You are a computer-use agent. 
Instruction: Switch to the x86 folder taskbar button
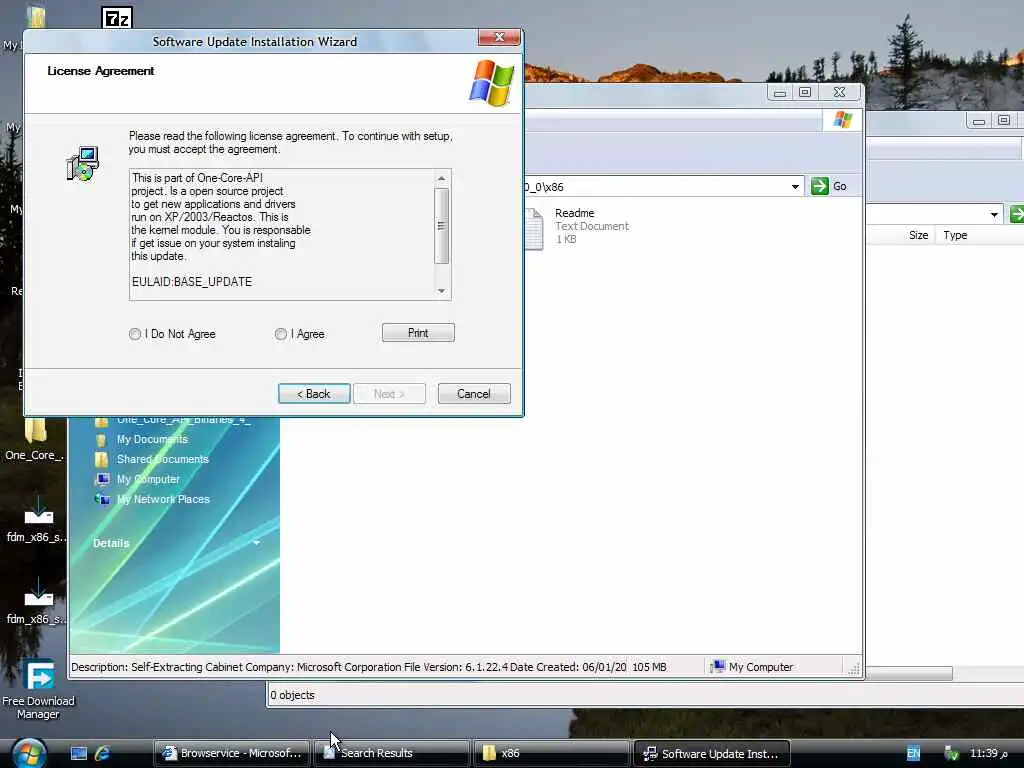pyautogui.click(x=551, y=753)
